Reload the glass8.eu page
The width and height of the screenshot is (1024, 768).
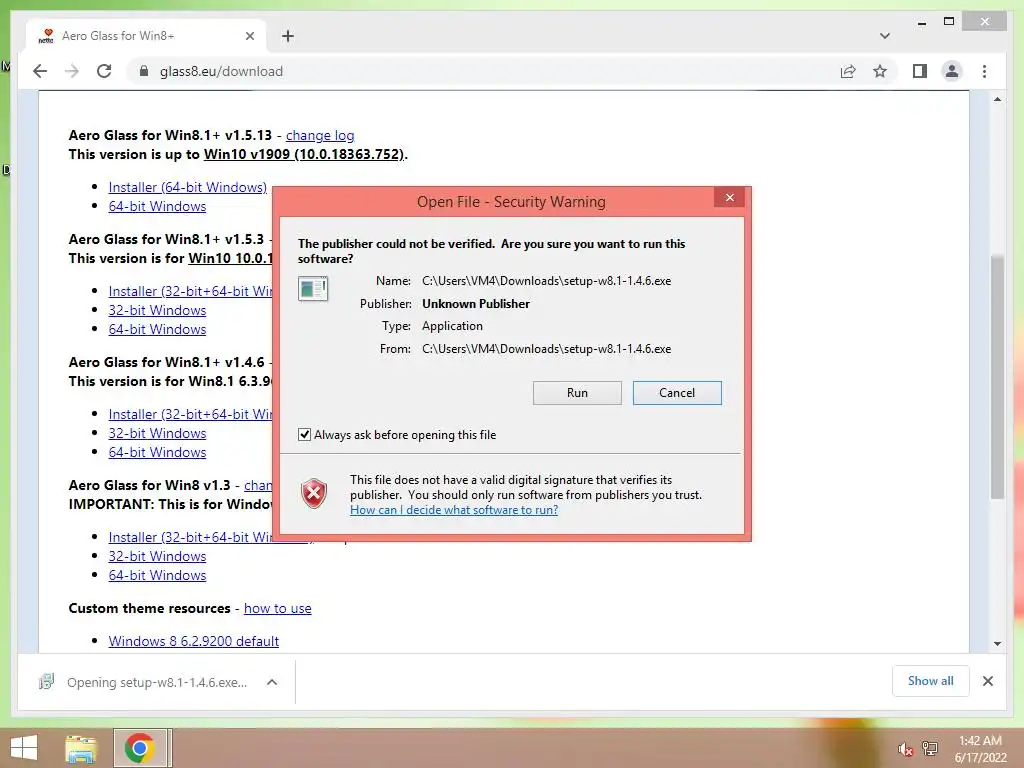point(104,71)
